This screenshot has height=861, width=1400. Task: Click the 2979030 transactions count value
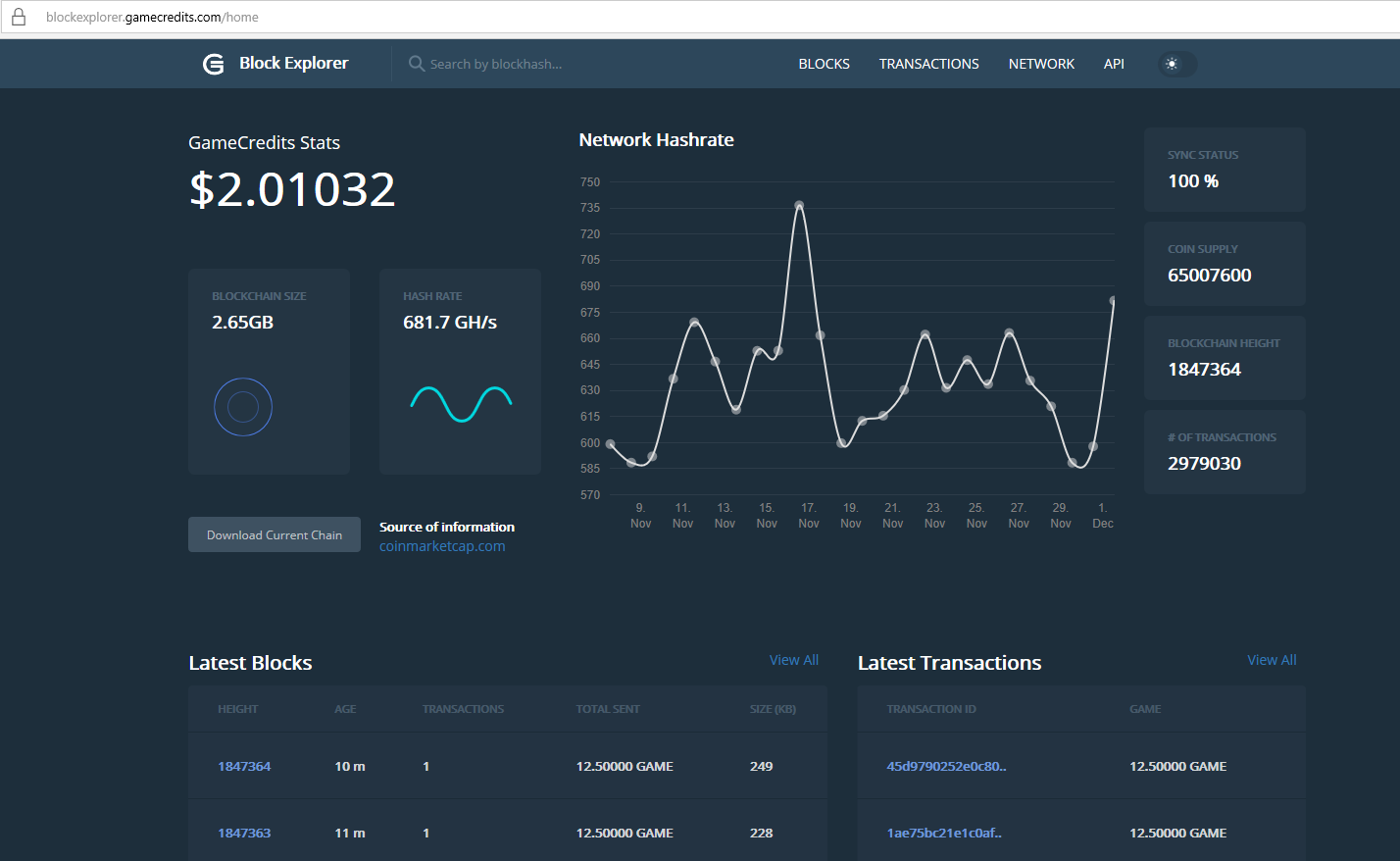(x=1204, y=463)
